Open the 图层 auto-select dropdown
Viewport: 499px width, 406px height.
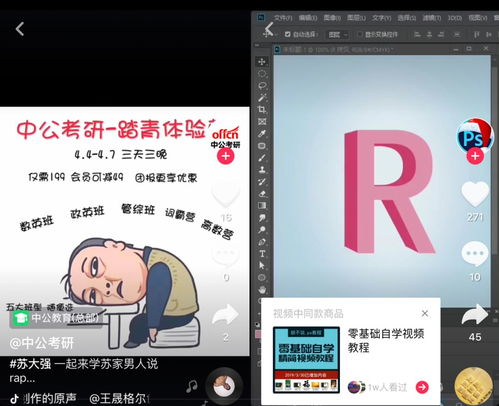337,34
